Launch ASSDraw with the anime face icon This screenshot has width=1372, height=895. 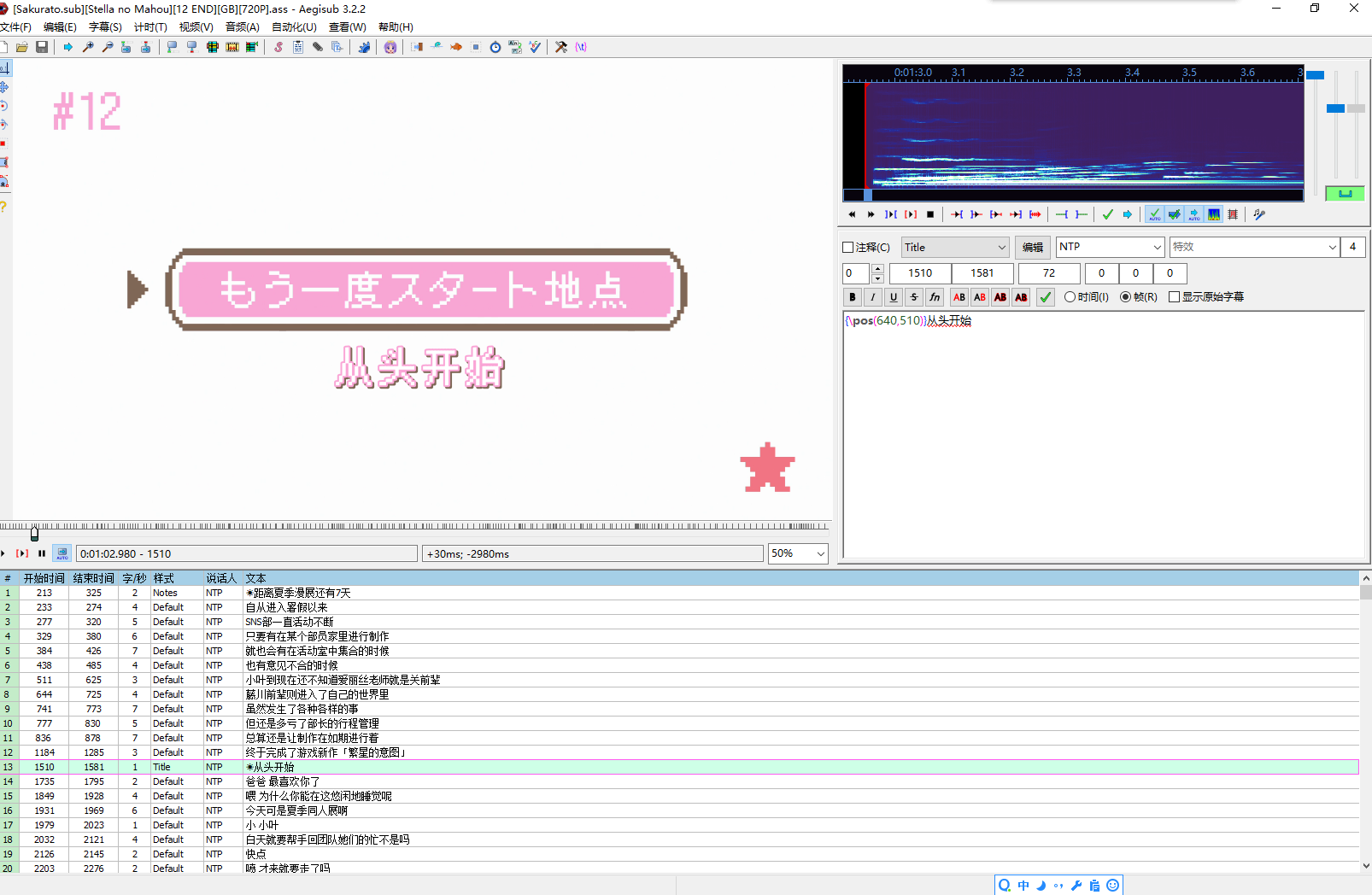pos(390,47)
